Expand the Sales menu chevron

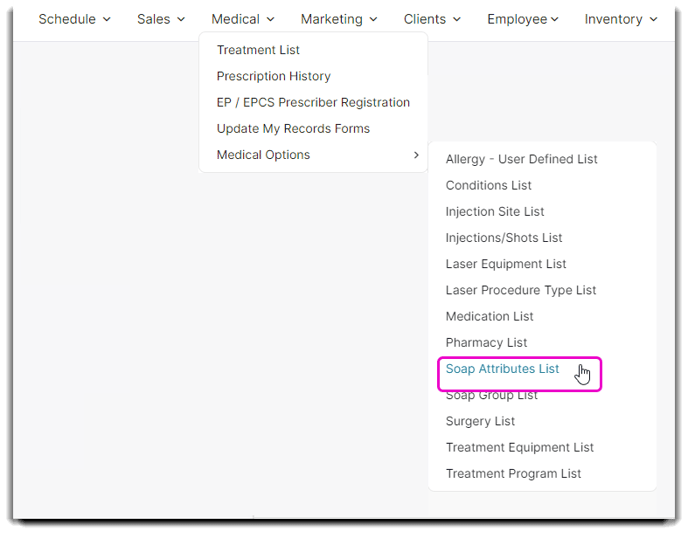(181, 20)
